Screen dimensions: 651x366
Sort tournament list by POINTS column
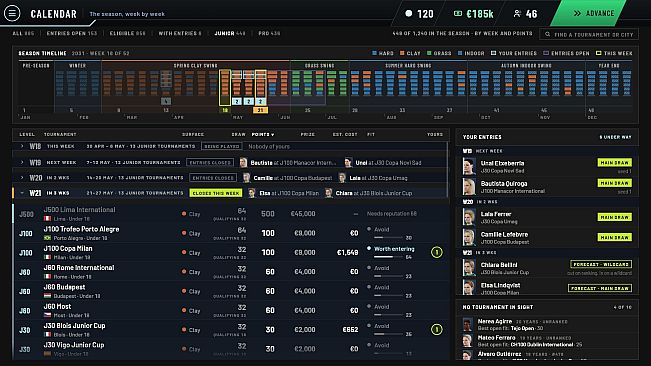tap(263, 134)
